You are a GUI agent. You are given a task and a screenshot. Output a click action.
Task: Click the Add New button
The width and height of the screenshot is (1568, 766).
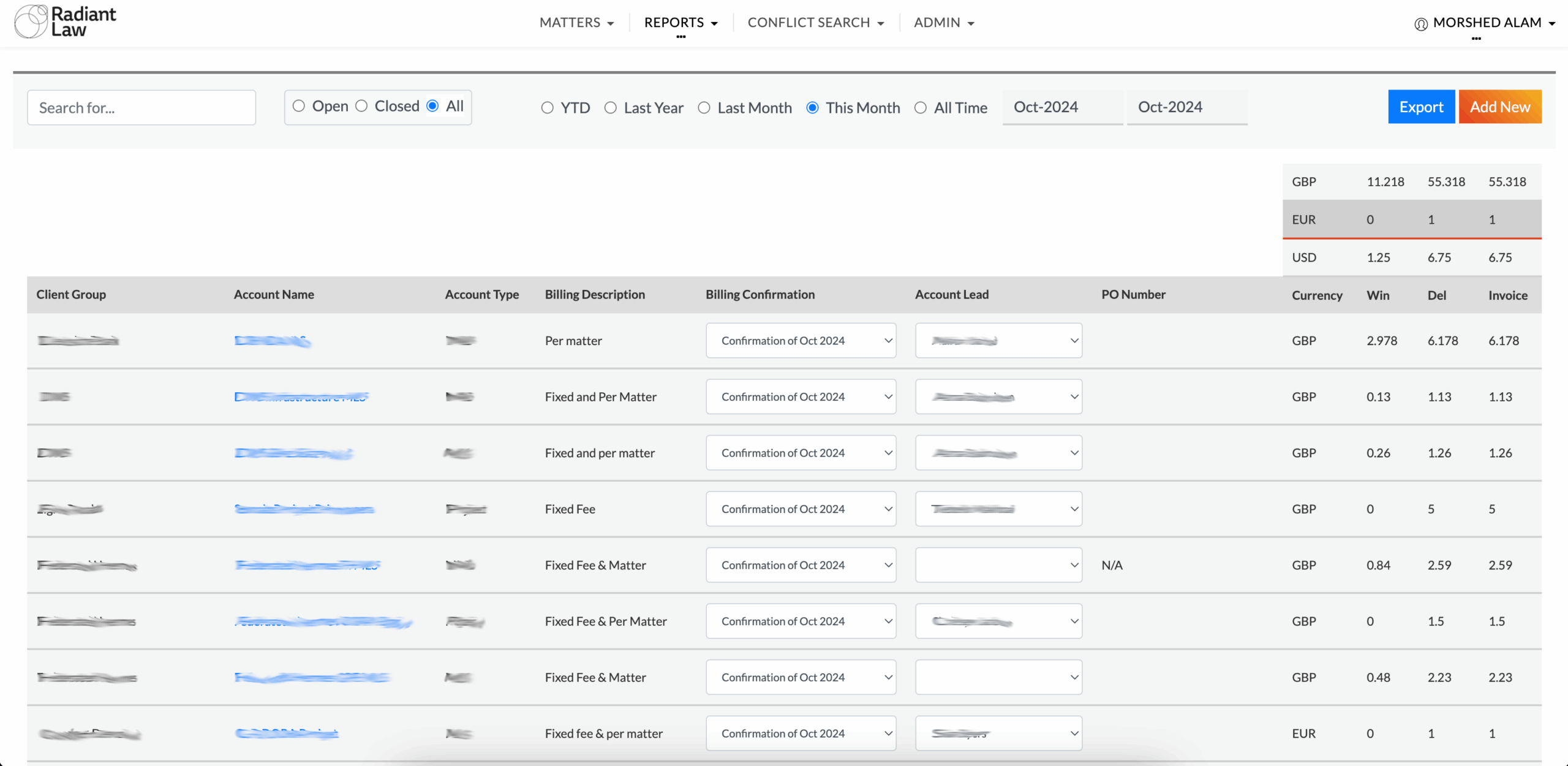click(1500, 107)
